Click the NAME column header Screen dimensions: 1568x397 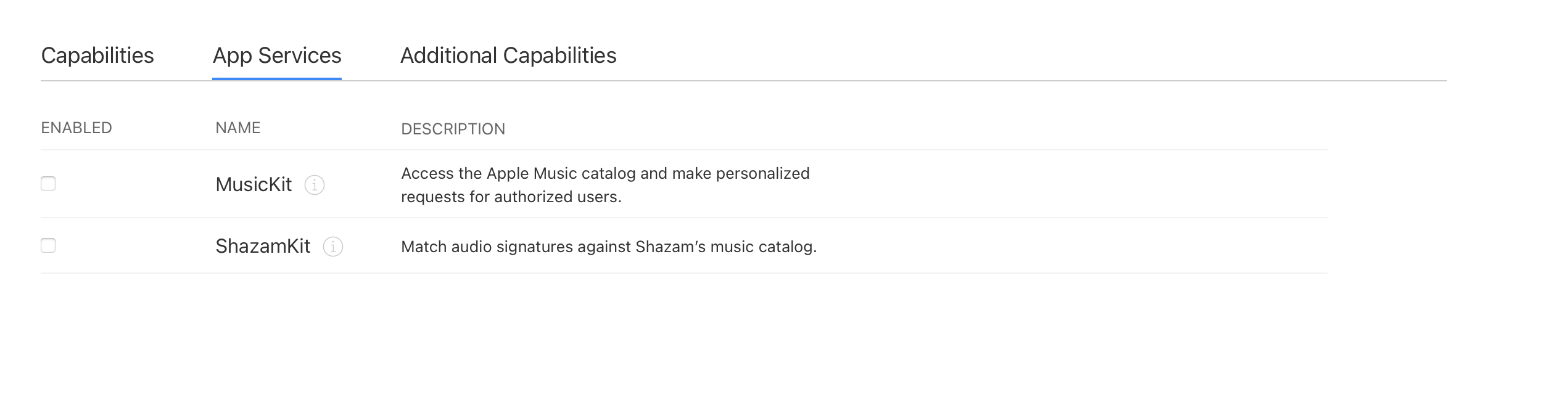[x=238, y=128]
